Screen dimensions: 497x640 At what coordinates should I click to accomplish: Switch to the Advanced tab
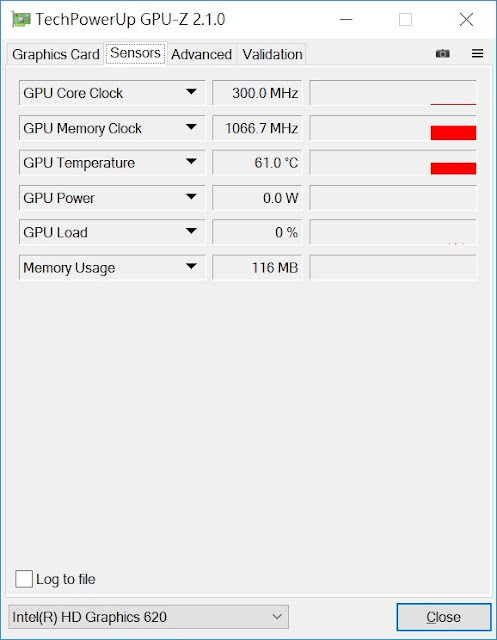[x=201, y=54]
